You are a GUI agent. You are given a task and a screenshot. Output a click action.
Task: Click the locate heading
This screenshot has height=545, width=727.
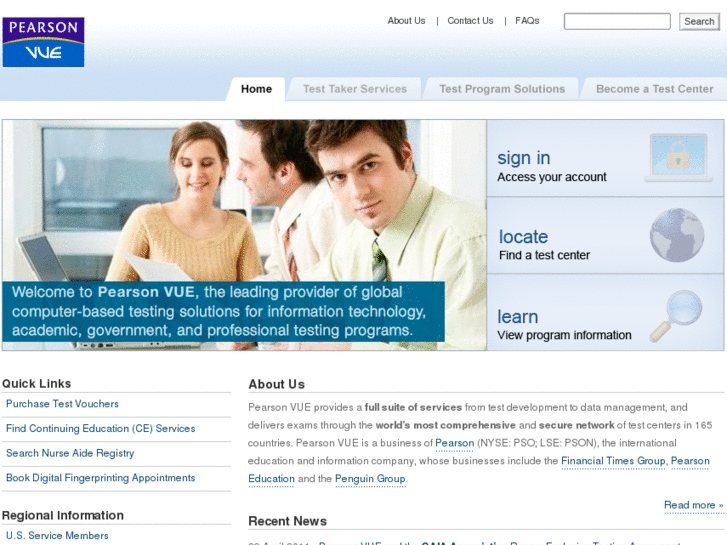[x=523, y=237]
